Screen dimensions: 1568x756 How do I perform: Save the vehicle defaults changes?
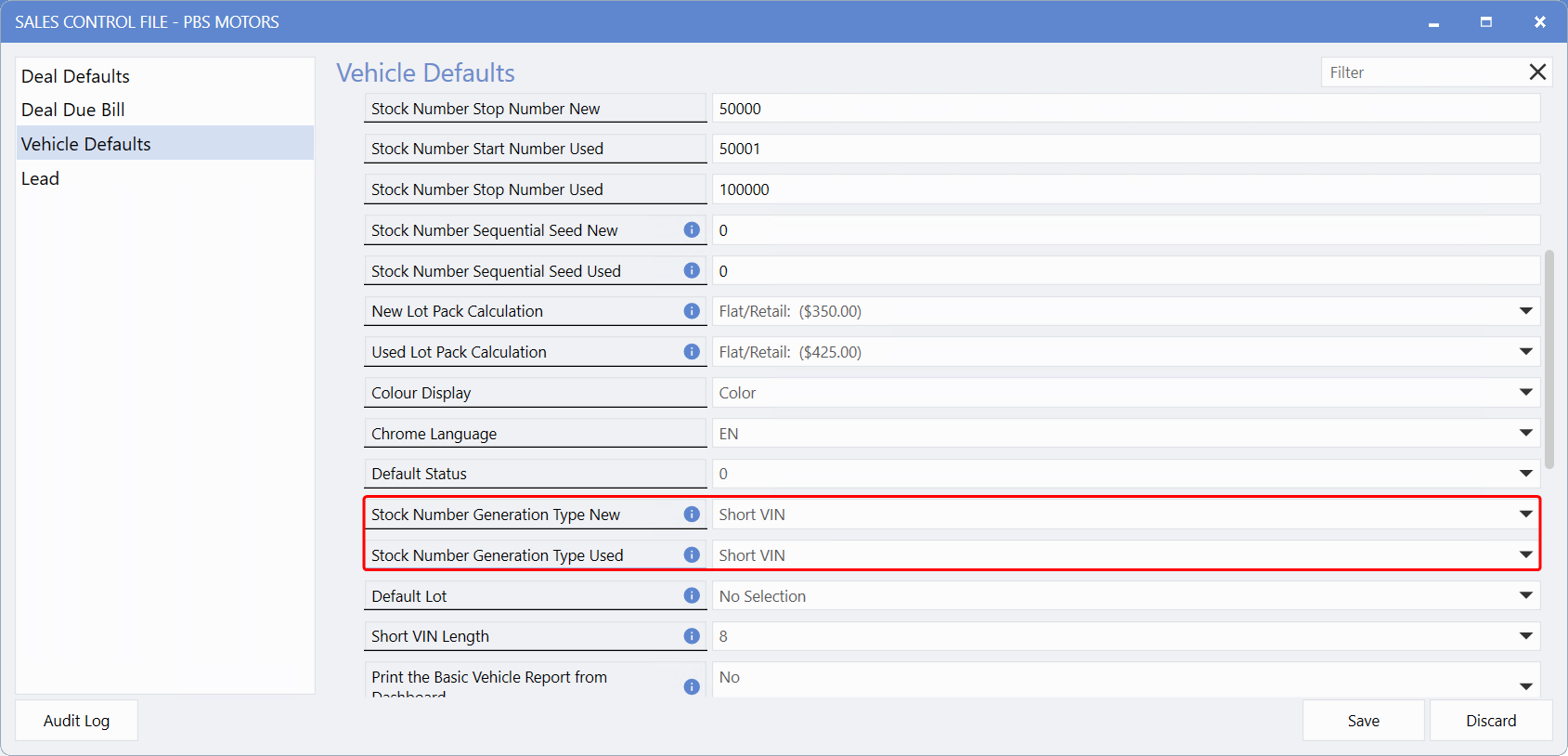pos(1363,721)
